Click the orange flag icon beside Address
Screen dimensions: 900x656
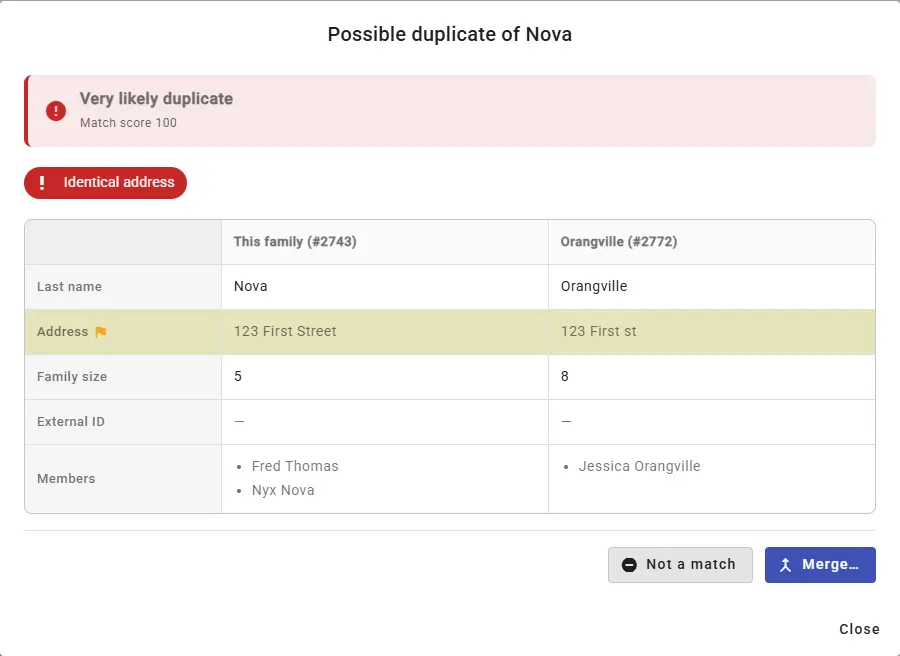100,332
